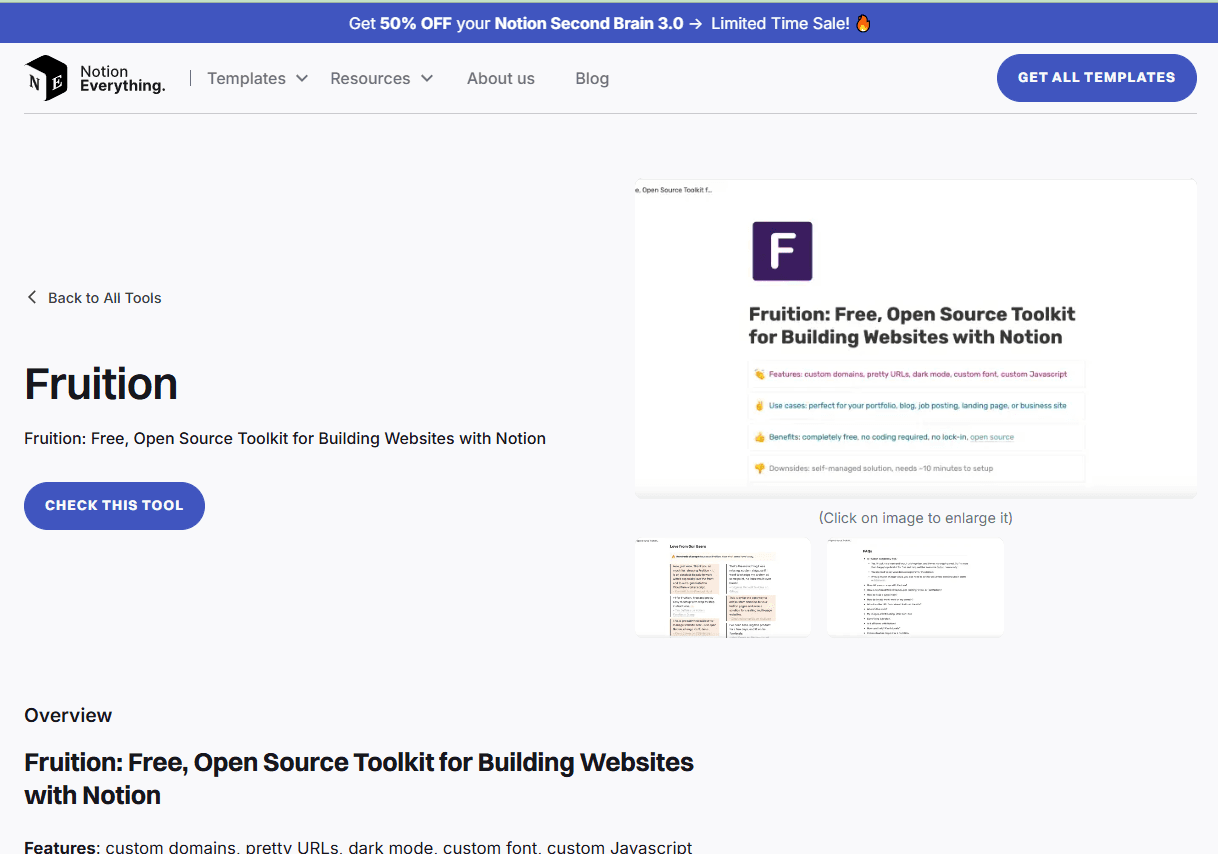Viewport: 1218px width, 854px height.
Task: Click the 'Fruition: Free, Open Source Toolkit' overview heading
Action: coord(359,778)
